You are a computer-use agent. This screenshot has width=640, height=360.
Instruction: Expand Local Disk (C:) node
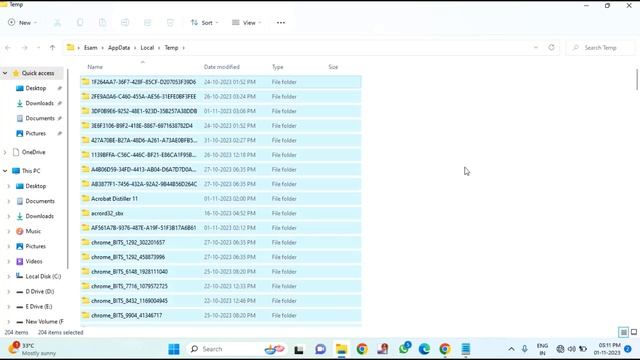9,277
